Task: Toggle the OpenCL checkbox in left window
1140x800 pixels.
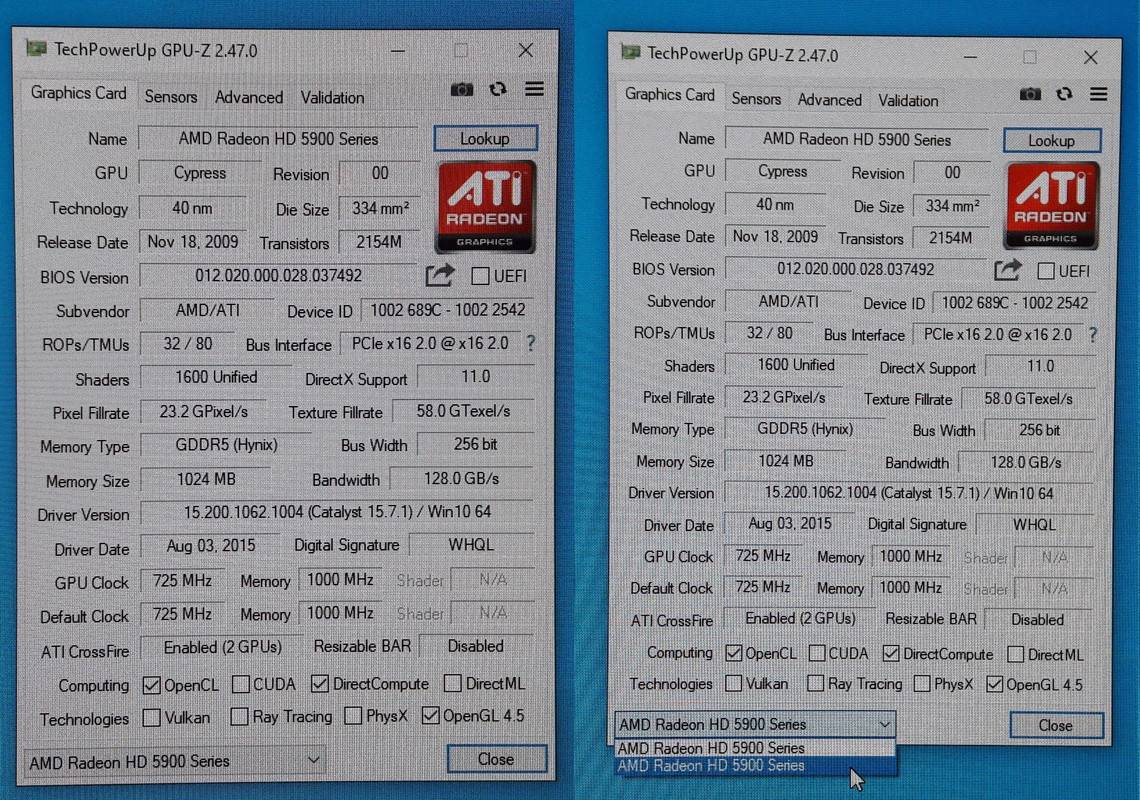Action: (151, 685)
